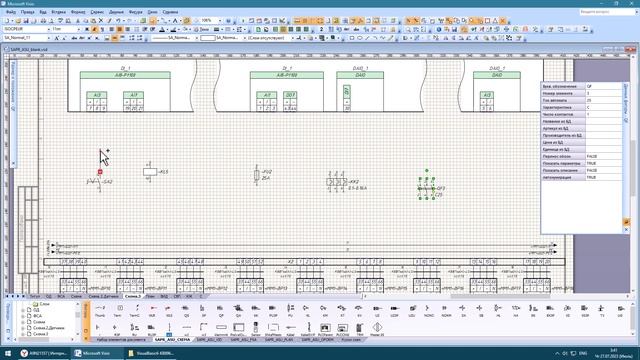The height and width of the screenshot is (360, 640).
Task: Select the Ellipse drawing tool
Action: click(360, 38)
